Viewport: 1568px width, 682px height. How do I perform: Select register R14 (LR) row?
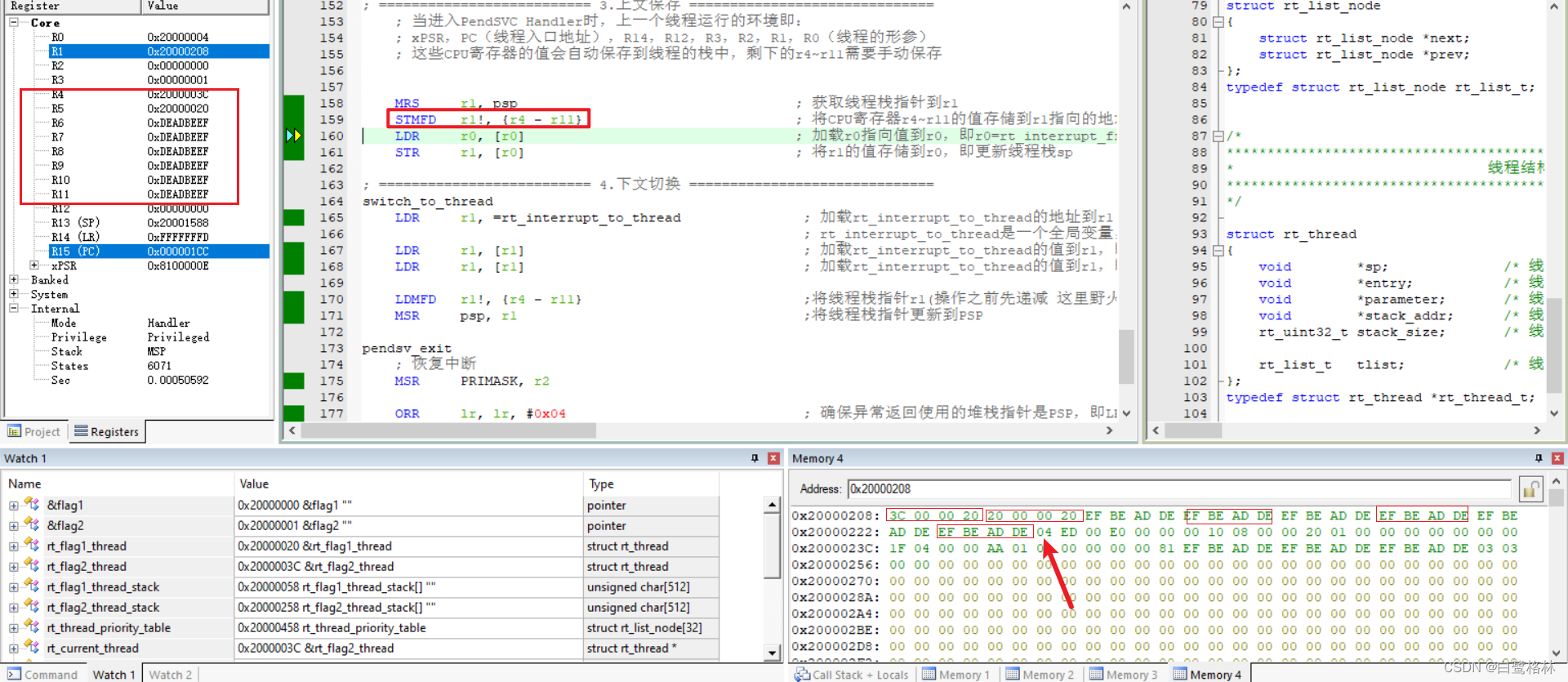pyautogui.click(x=159, y=237)
